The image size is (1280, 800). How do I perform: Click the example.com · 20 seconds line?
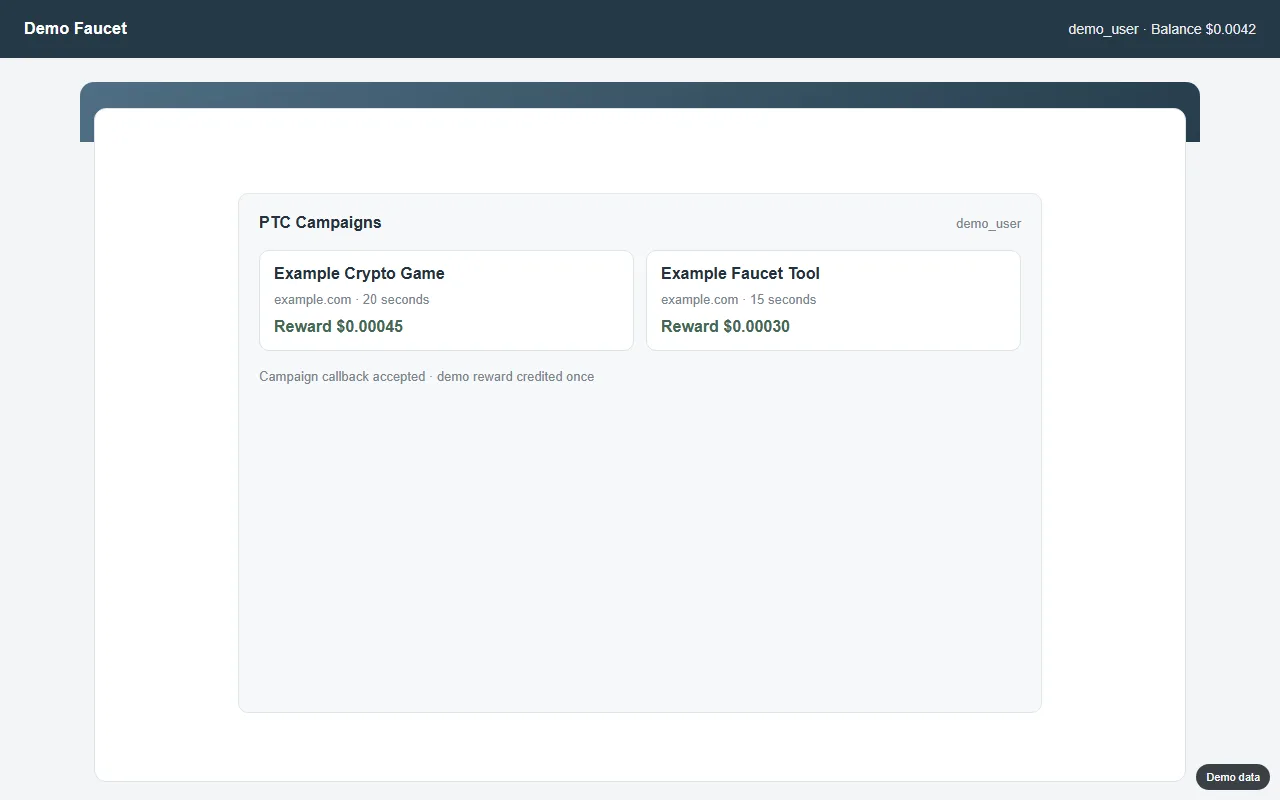click(x=351, y=299)
